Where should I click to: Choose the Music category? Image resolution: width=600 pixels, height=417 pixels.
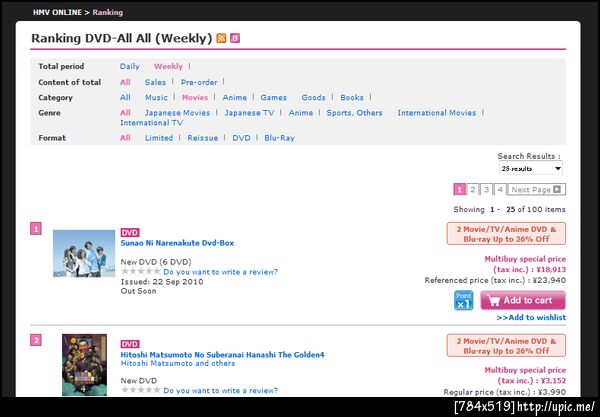[156, 98]
